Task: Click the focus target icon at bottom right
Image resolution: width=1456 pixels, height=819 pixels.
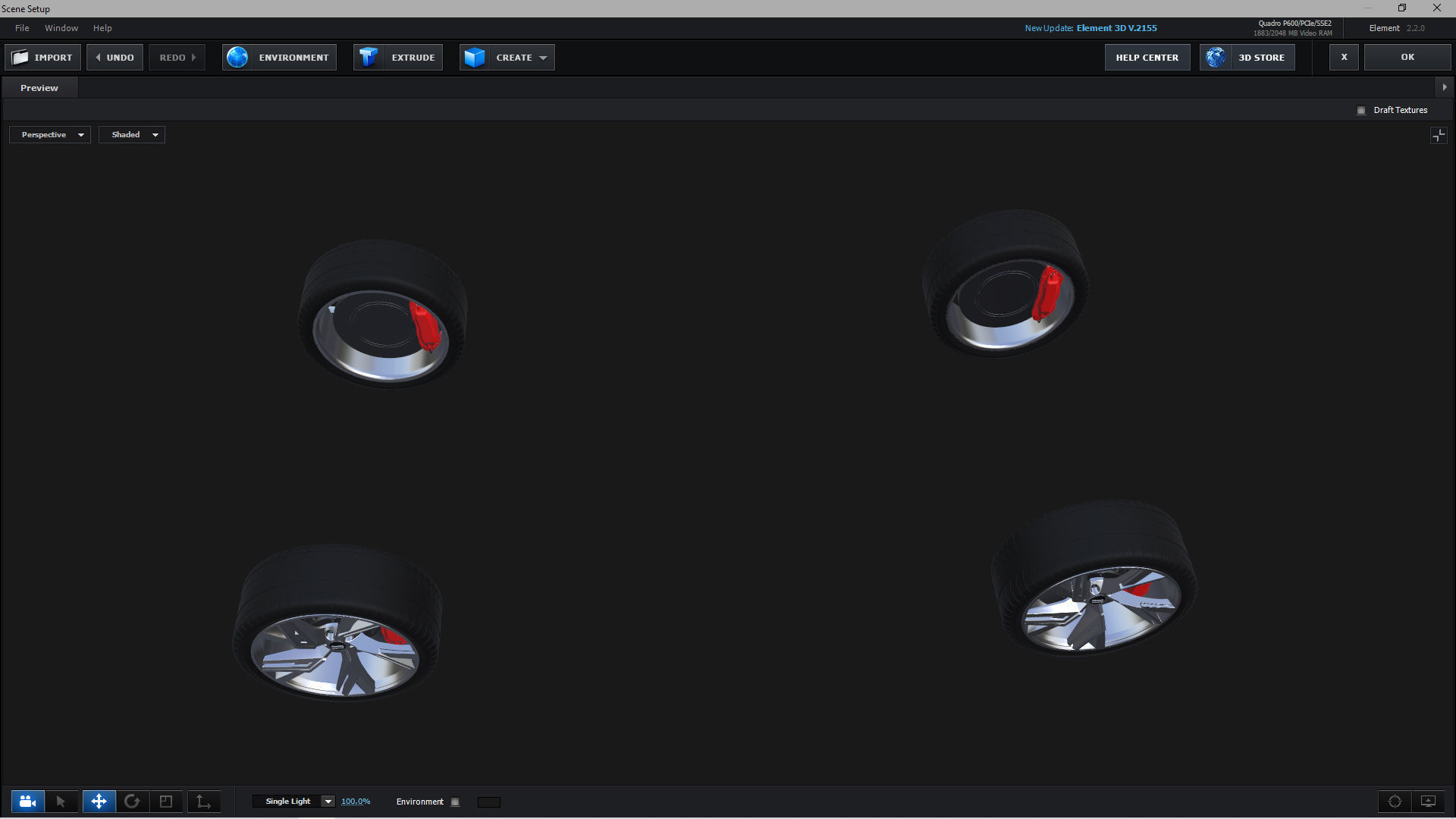Action: [x=1395, y=802]
